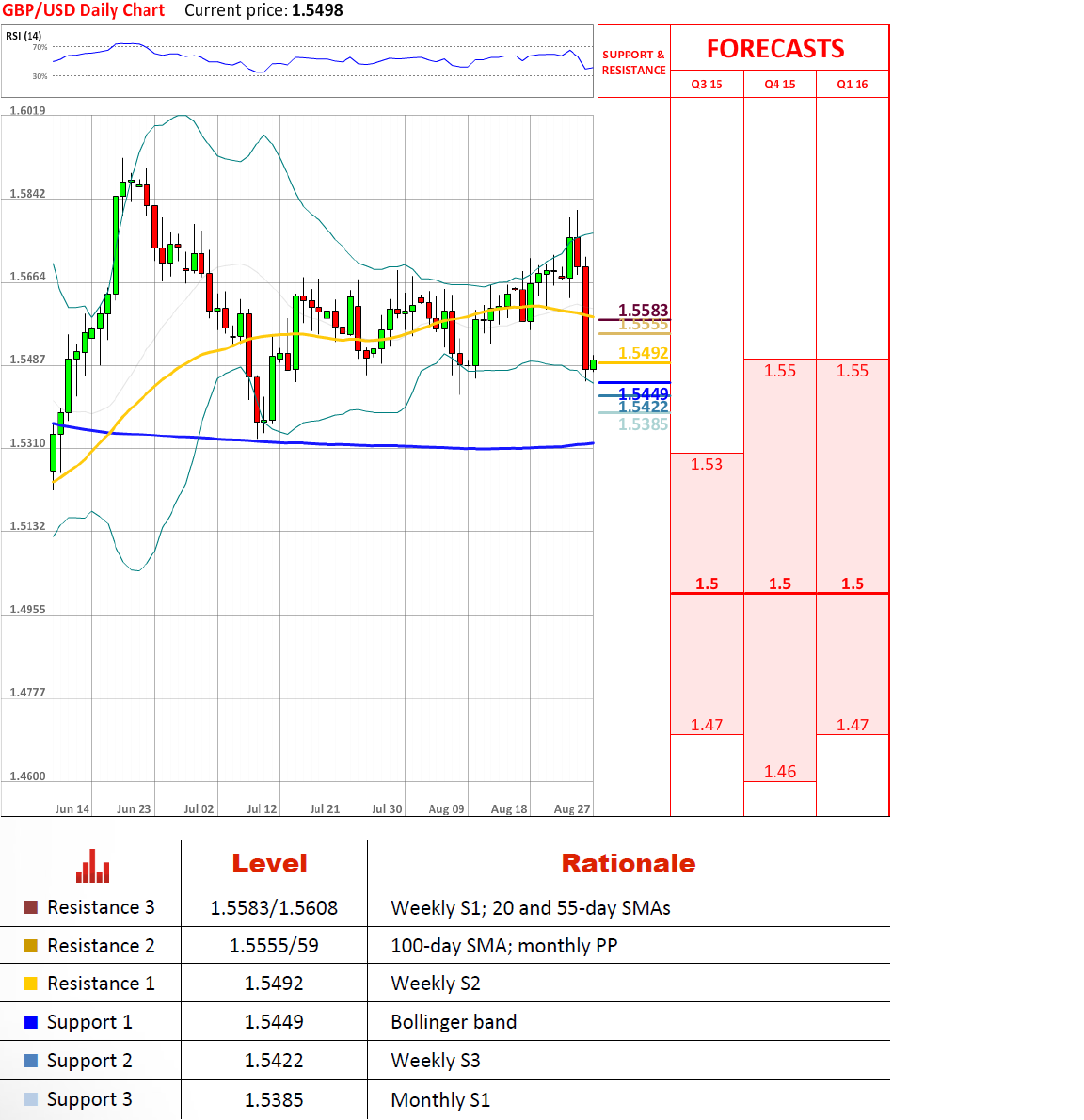The height and width of the screenshot is (1120, 1084).
Task: Select the 'GBP/USD Daily Chart' title
Action: [x=84, y=10]
